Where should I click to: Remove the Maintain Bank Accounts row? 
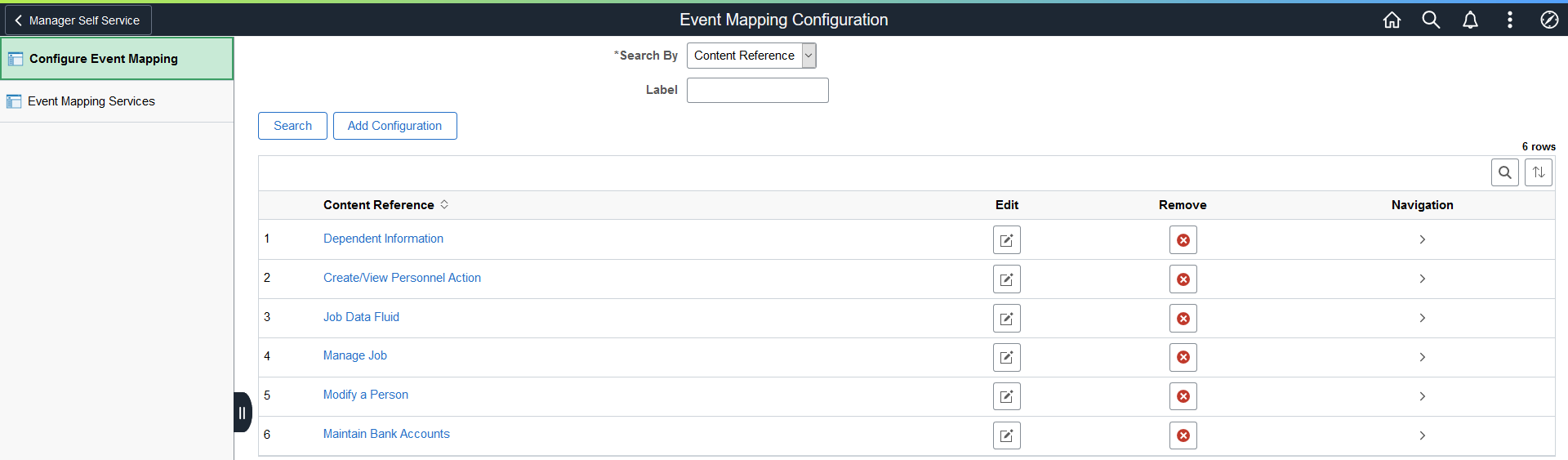[x=1183, y=435]
